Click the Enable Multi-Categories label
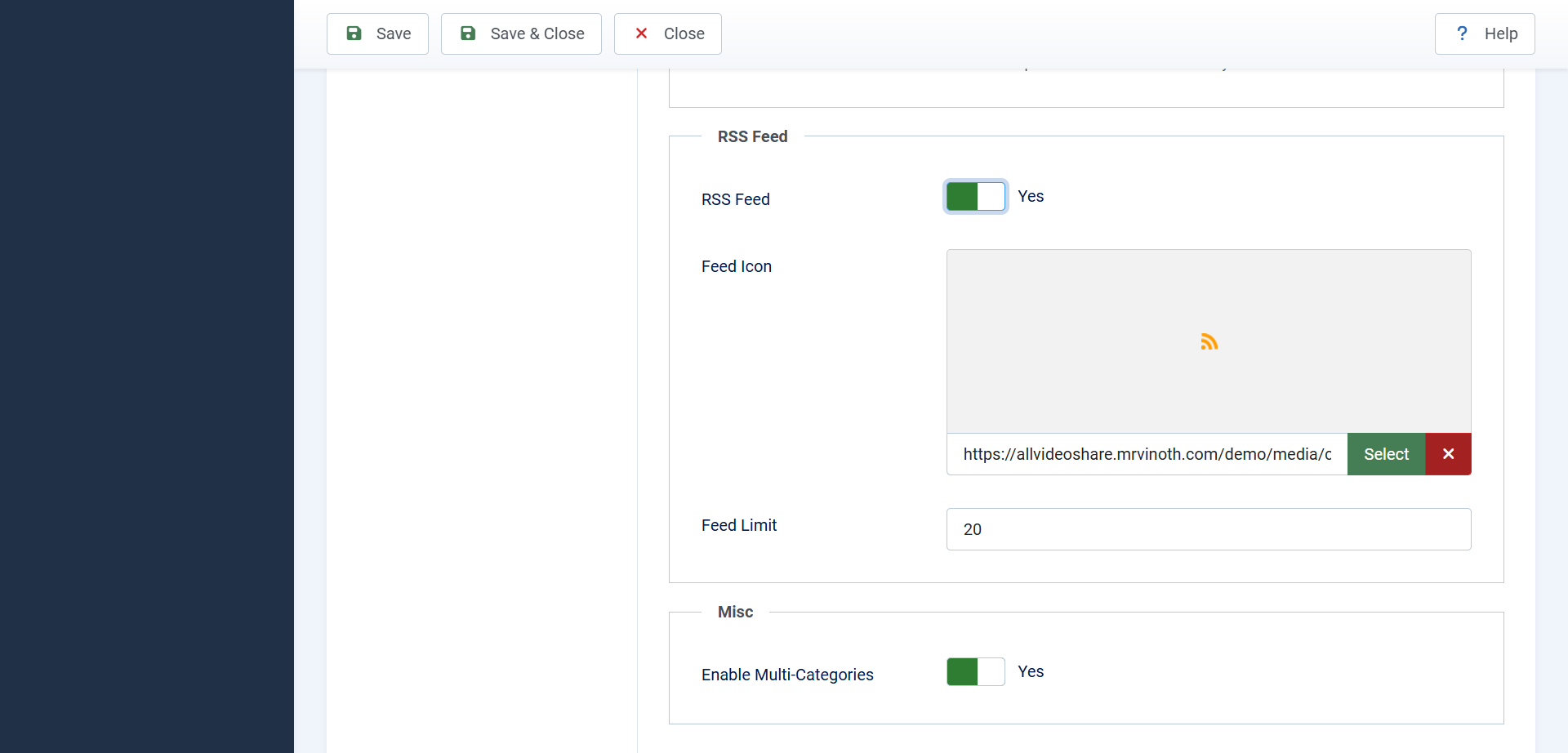The image size is (1568, 753). (x=787, y=675)
